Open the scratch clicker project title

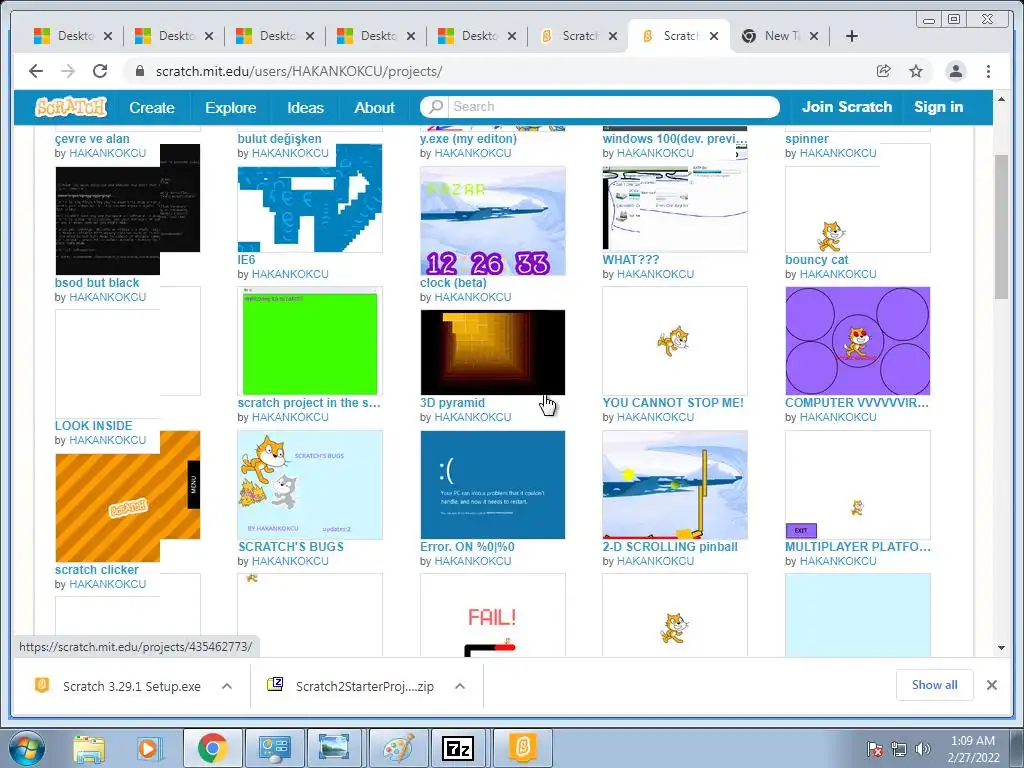[x=97, y=569]
